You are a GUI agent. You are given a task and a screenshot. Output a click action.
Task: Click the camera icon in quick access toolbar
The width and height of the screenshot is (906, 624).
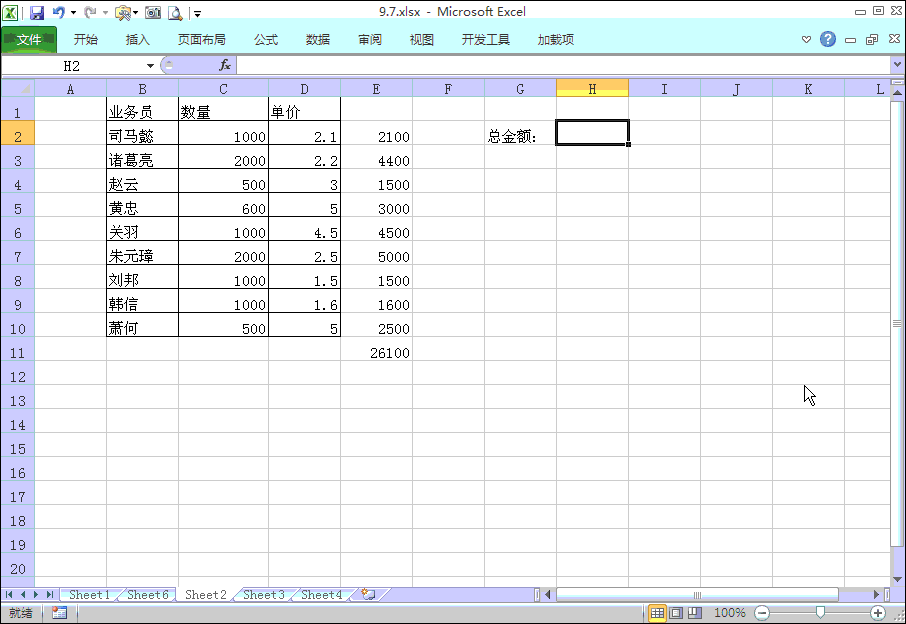tap(153, 12)
